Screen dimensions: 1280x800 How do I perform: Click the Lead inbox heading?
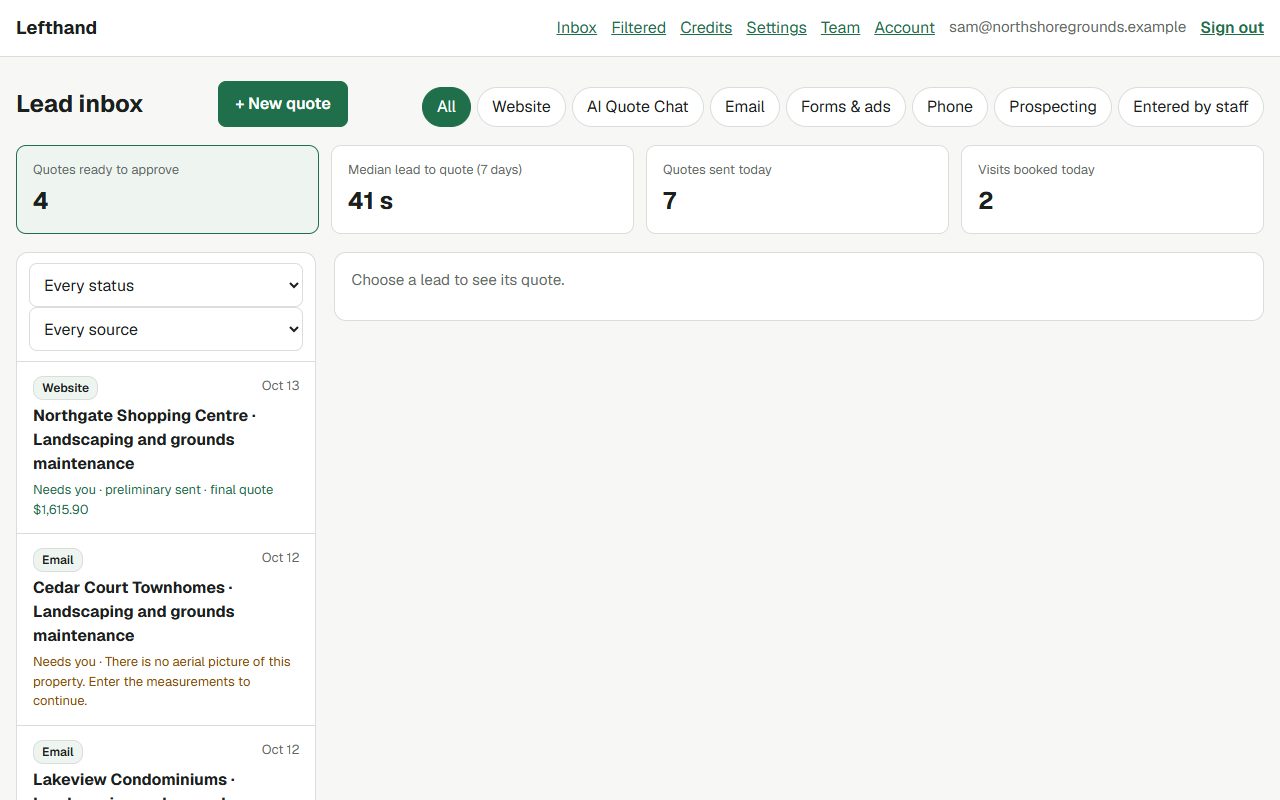tap(80, 104)
